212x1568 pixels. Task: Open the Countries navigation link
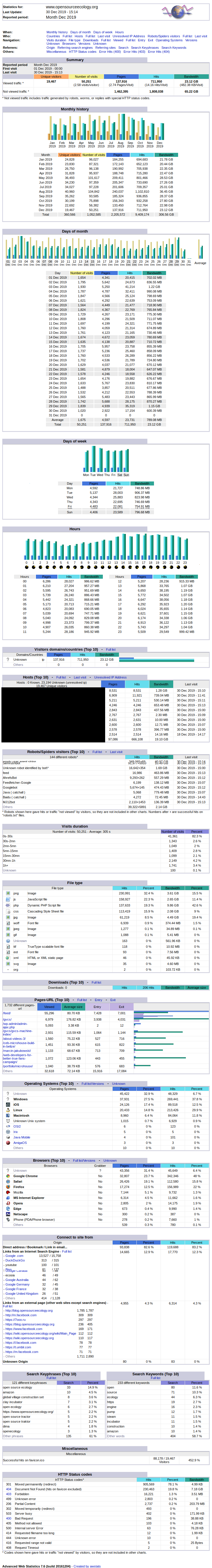click(53, 36)
